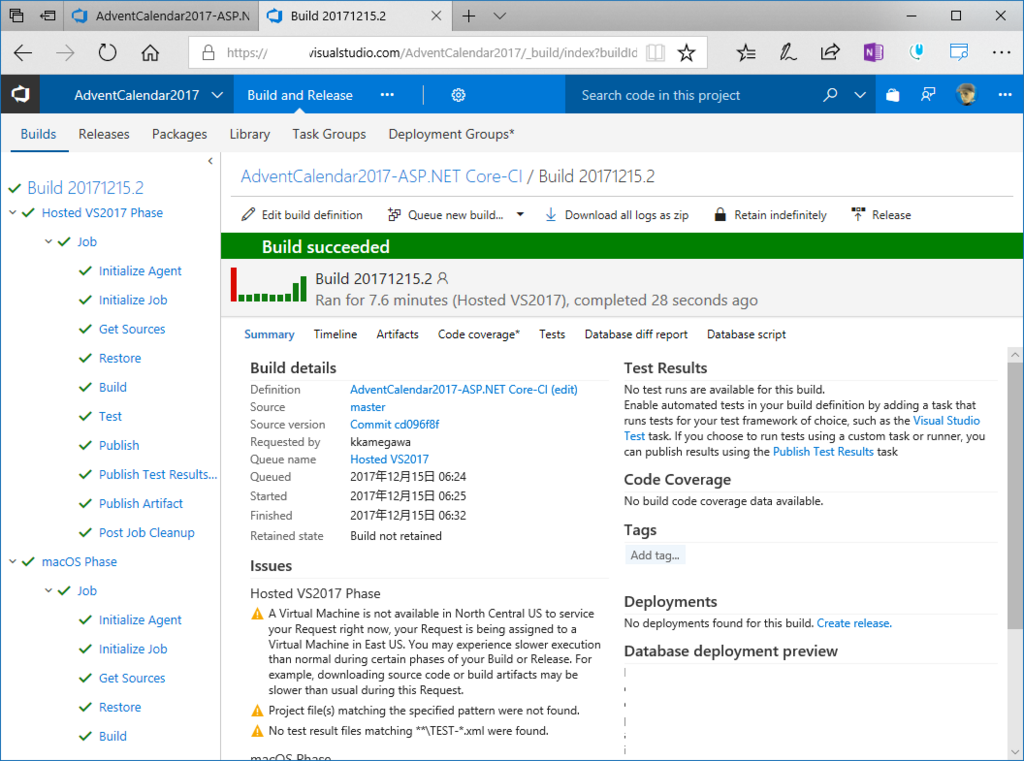Select the Publish Test Results step
This screenshot has height=761, width=1024.
point(157,475)
